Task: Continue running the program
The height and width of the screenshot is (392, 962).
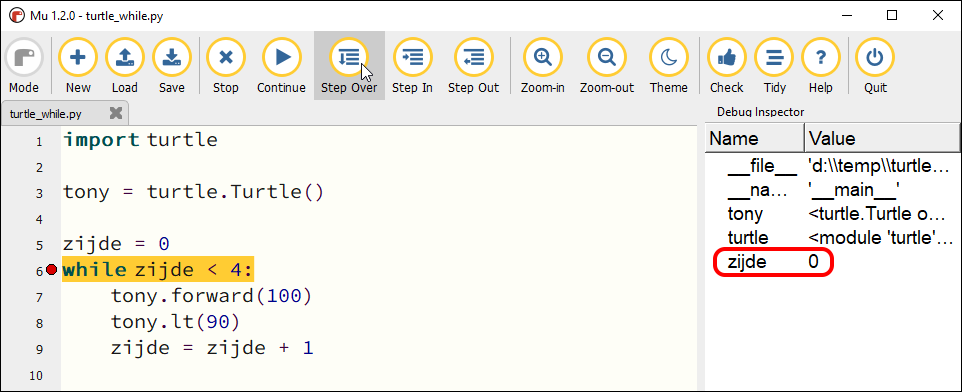Action: click(281, 66)
